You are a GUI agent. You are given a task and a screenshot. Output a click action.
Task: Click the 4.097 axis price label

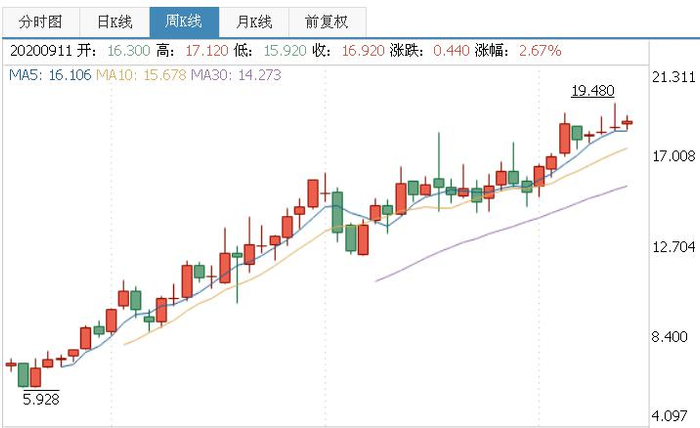coord(672,415)
